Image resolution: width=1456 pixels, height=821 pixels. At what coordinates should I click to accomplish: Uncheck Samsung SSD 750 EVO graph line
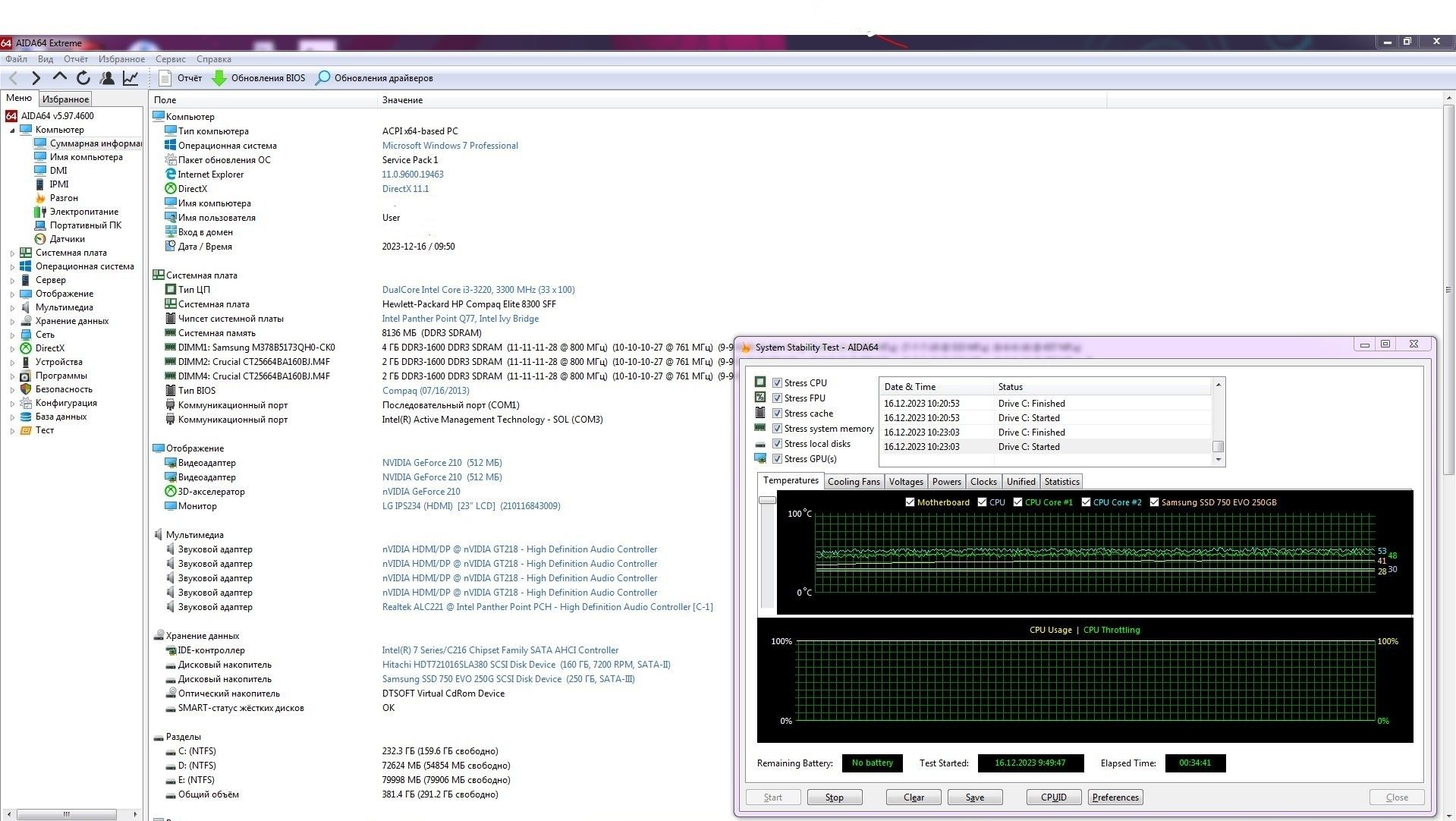tap(1154, 502)
